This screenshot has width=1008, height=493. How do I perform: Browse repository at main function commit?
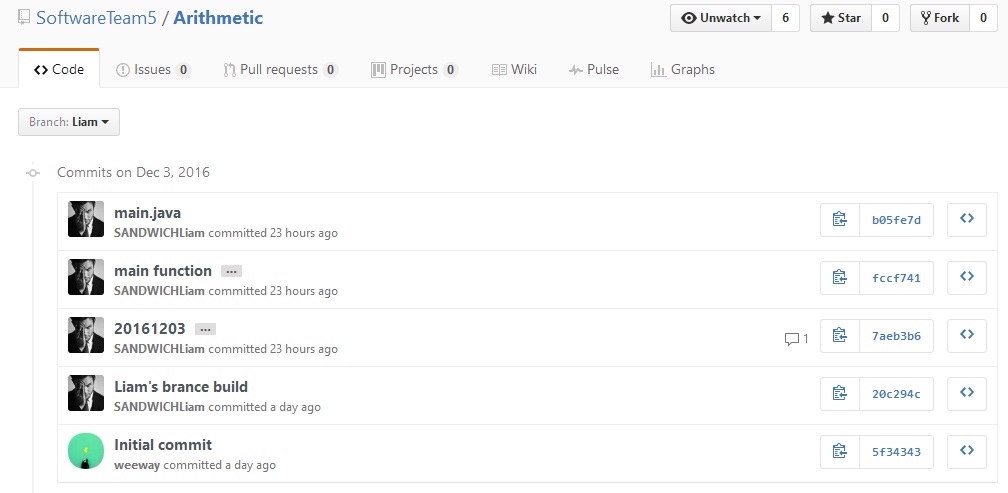[x=967, y=278]
